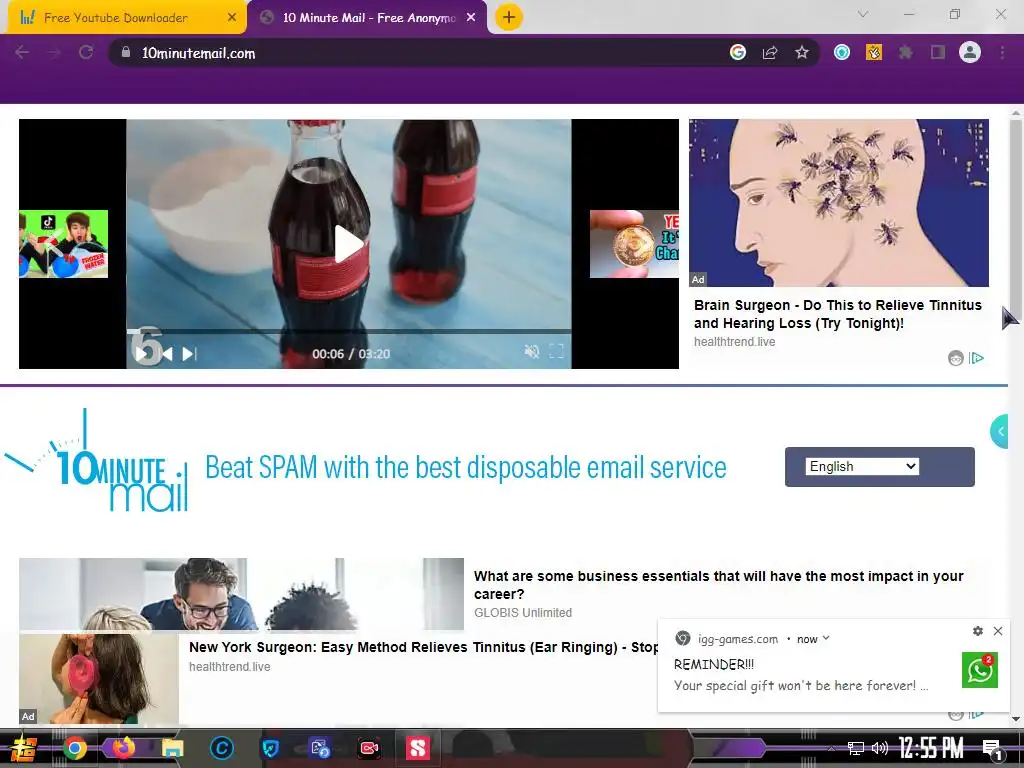Open the user profile menu
The image size is (1024, 768).
tap(970, 53)
